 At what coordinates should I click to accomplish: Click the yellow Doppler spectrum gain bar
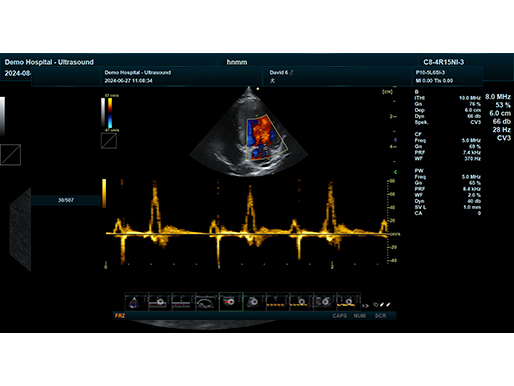pos(104,193)
